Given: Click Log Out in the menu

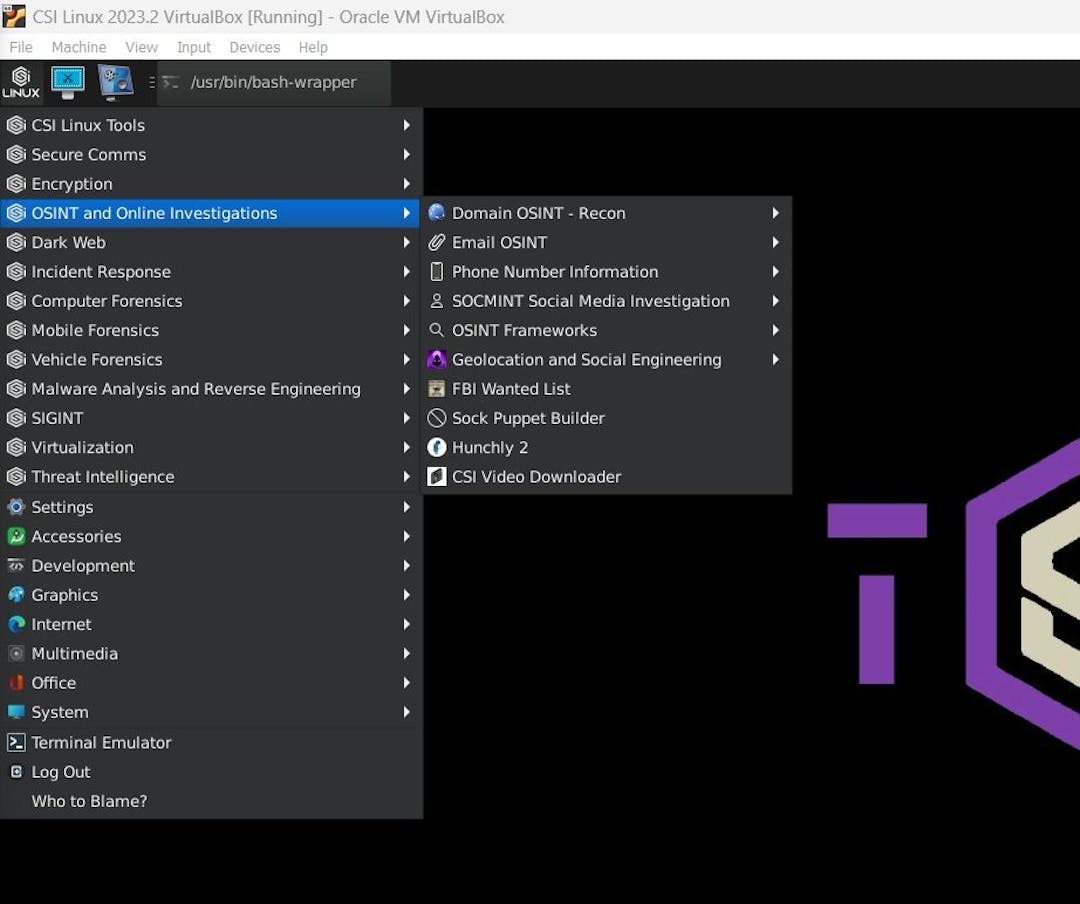Looking at the screenshot, I should pos(61,772).
